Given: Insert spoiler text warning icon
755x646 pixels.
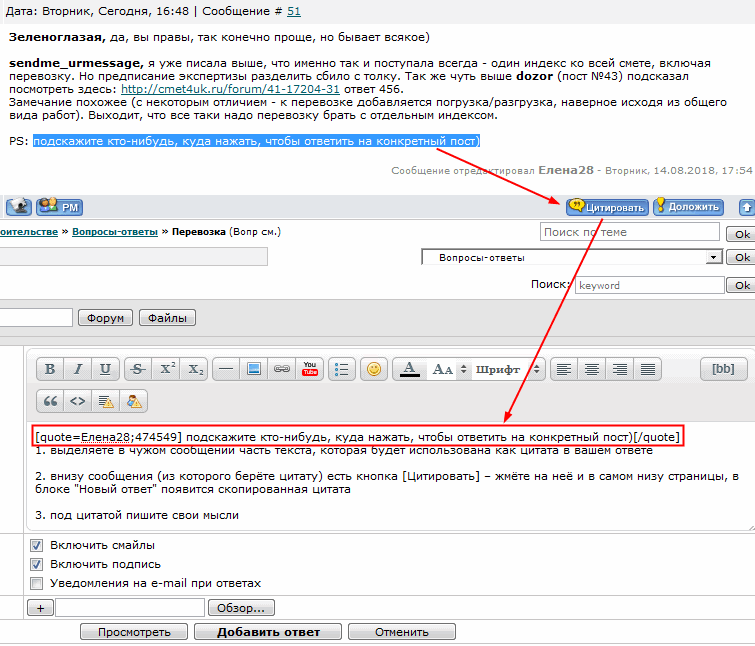Looking at the screenshot, I should pos(105,401).
